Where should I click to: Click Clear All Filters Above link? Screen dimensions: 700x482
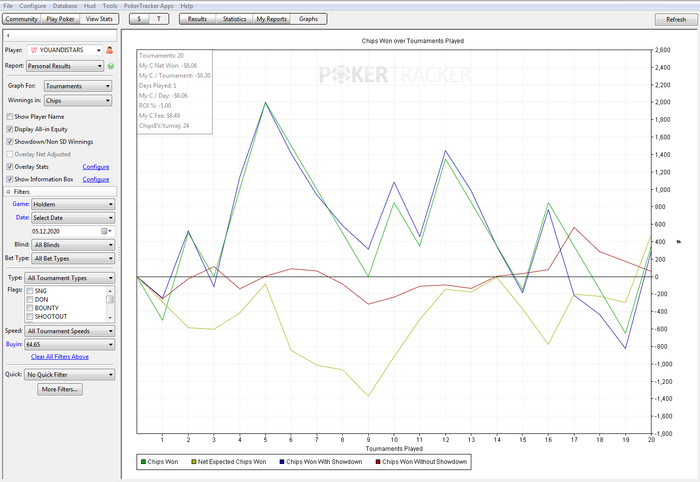pos(60,356)
